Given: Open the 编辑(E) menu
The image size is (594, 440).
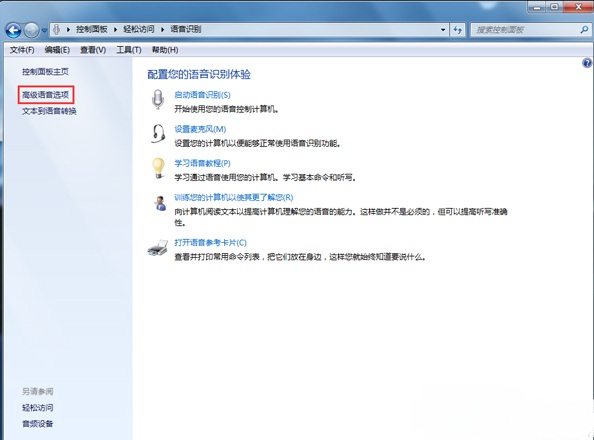Looking at the screenshot, I should pyautogui.click(x=57, y=50).
